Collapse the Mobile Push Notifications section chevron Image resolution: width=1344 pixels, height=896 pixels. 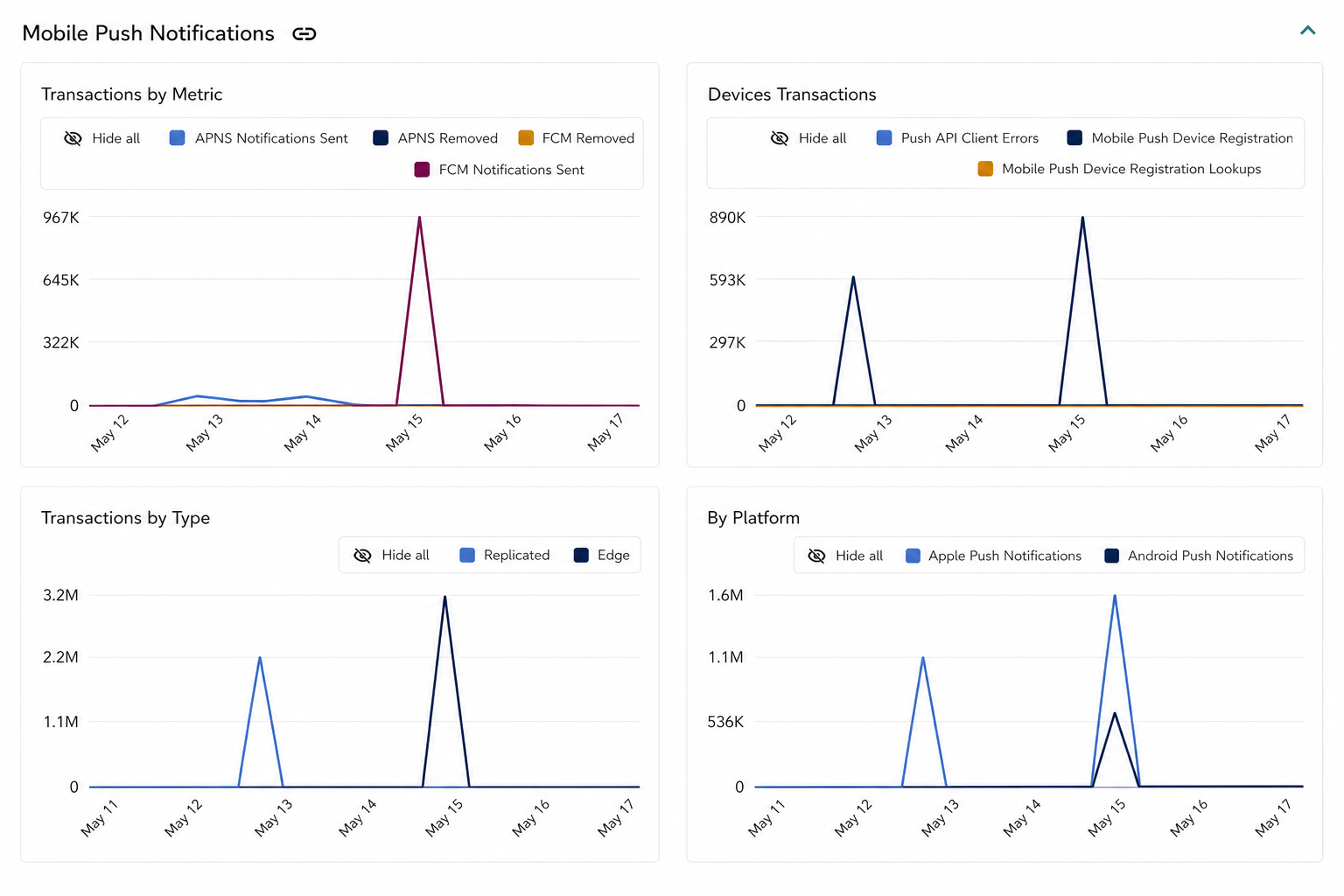(x=1307, y=31)
